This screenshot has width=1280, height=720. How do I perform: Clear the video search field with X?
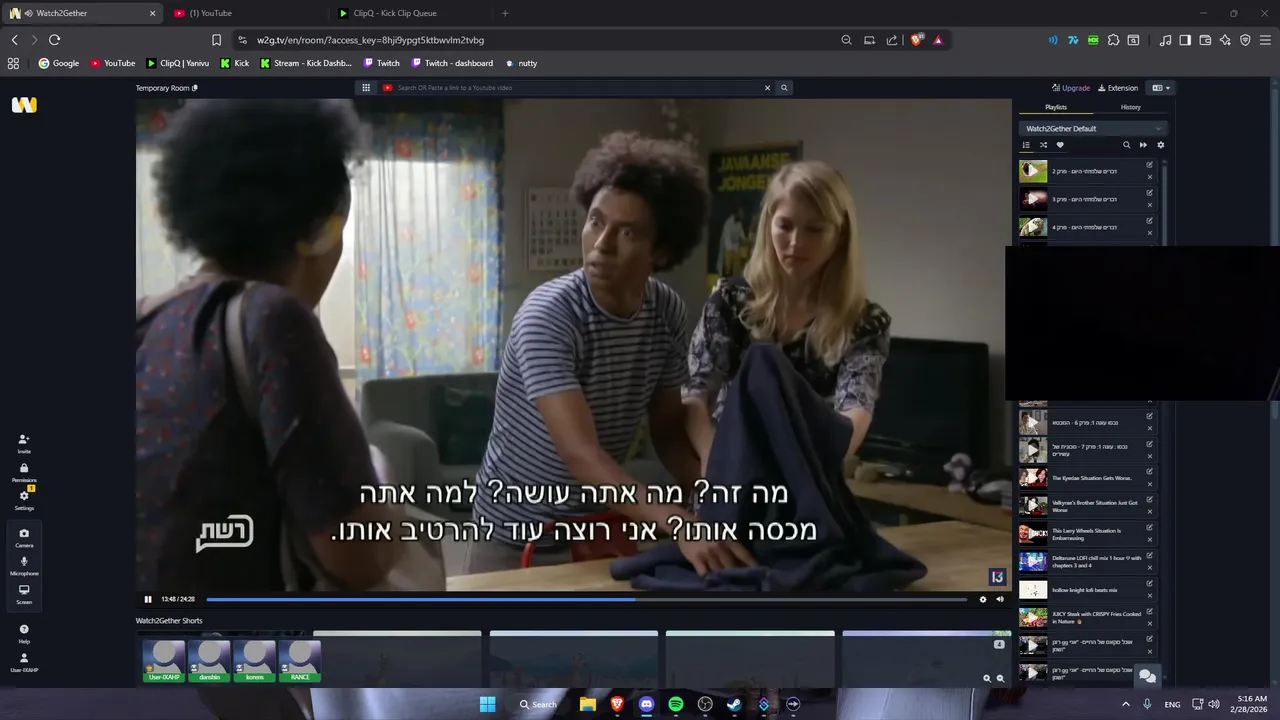[x=768, y=88]
